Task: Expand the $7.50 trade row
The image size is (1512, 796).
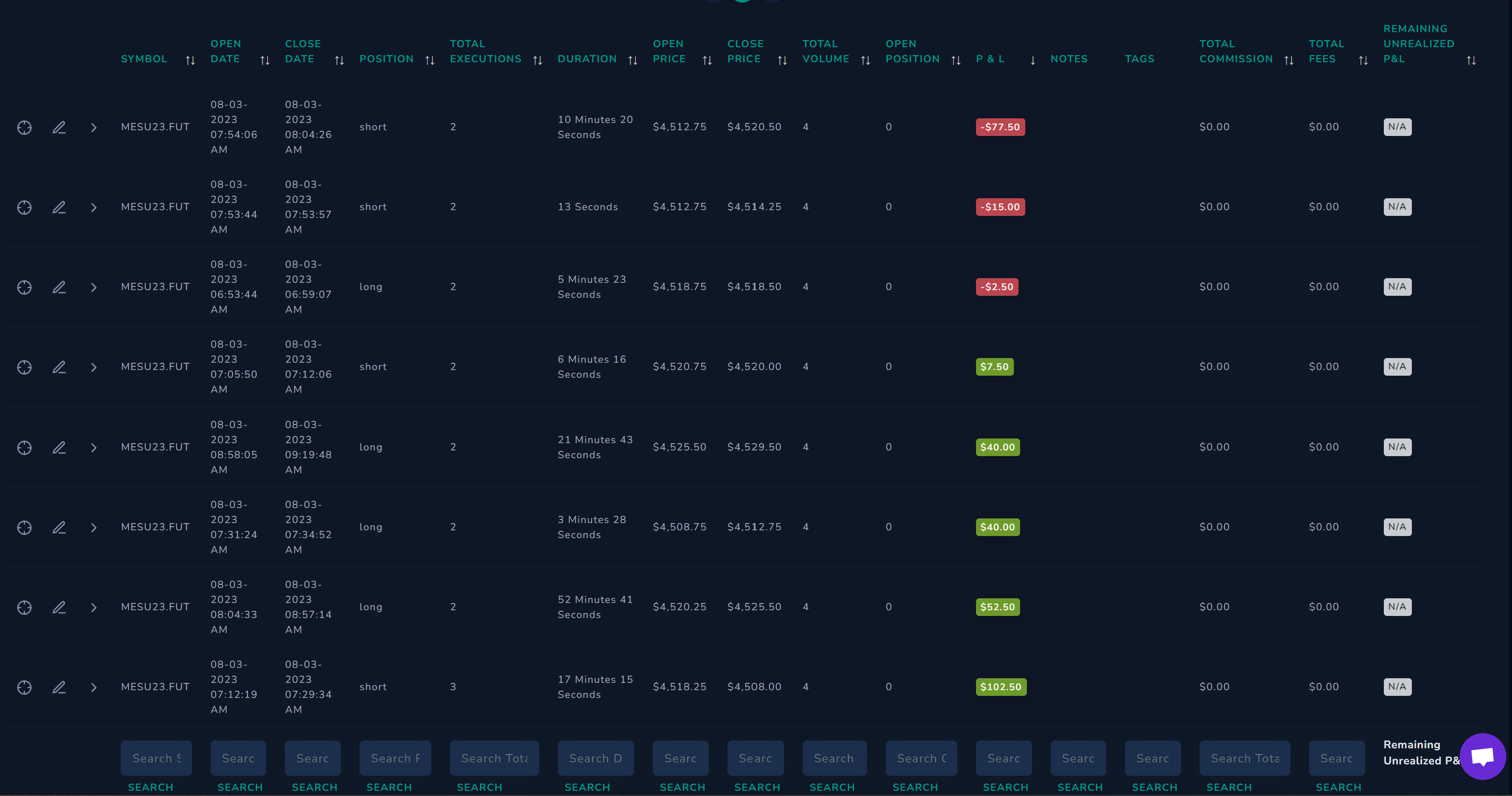Action: pyautogui.click(x=94, y=367)
